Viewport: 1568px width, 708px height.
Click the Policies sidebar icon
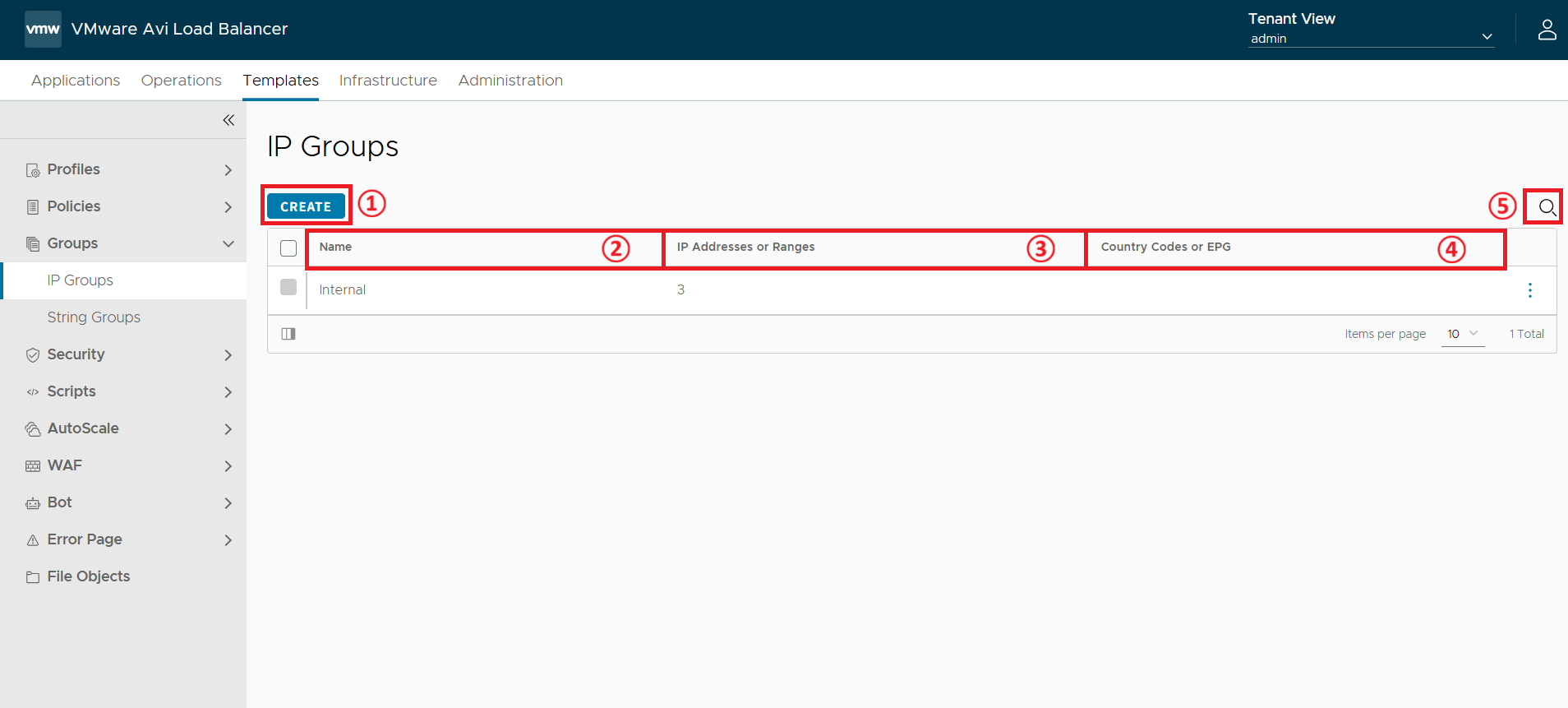click(33, 207)
